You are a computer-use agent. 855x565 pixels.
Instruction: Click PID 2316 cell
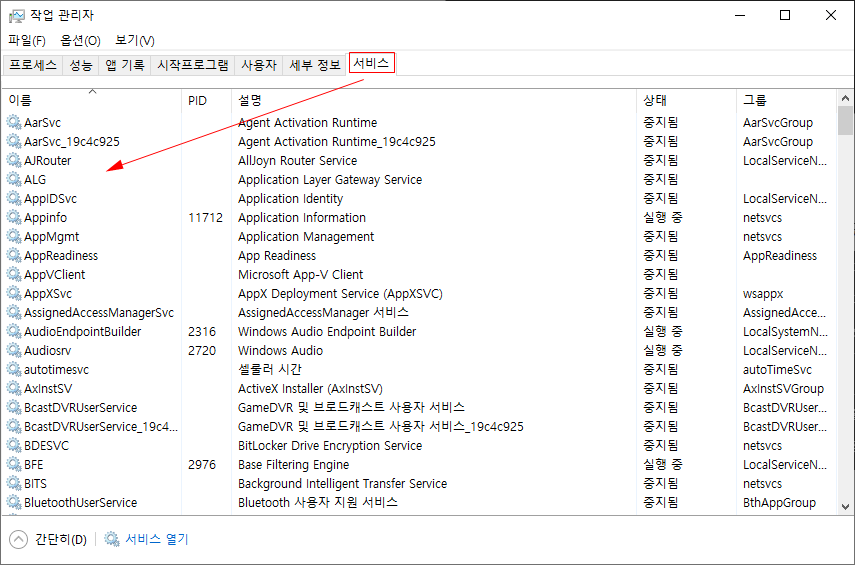click(x=202, y=331)
